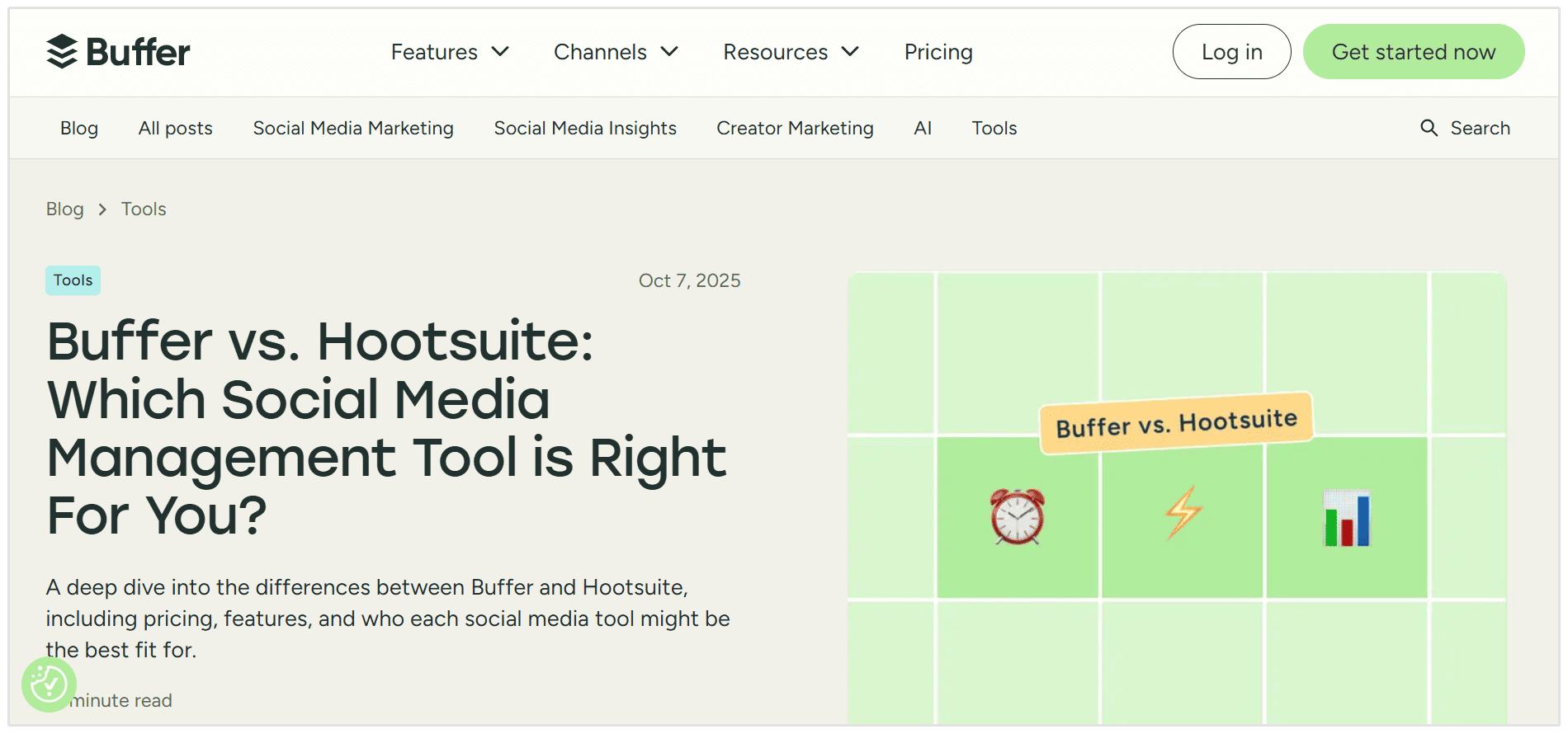Screen dimensions: 1568x734
Task: Click the Buffer logo icon
Action: (x=62, y=52)
